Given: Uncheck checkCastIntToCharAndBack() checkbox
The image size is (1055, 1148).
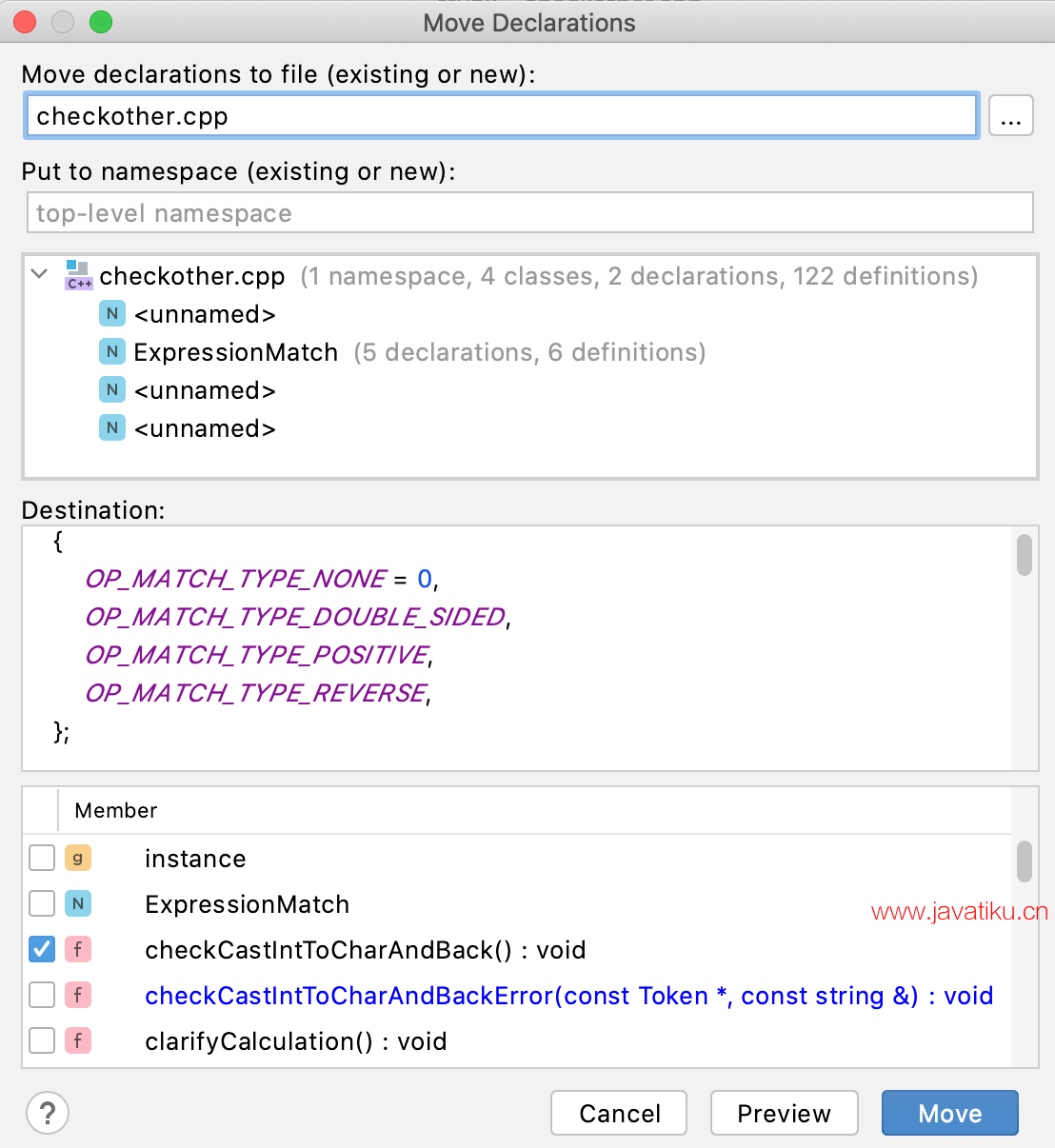Looking at the screenshot, I should pyautogui.click(x=42, y=949).
